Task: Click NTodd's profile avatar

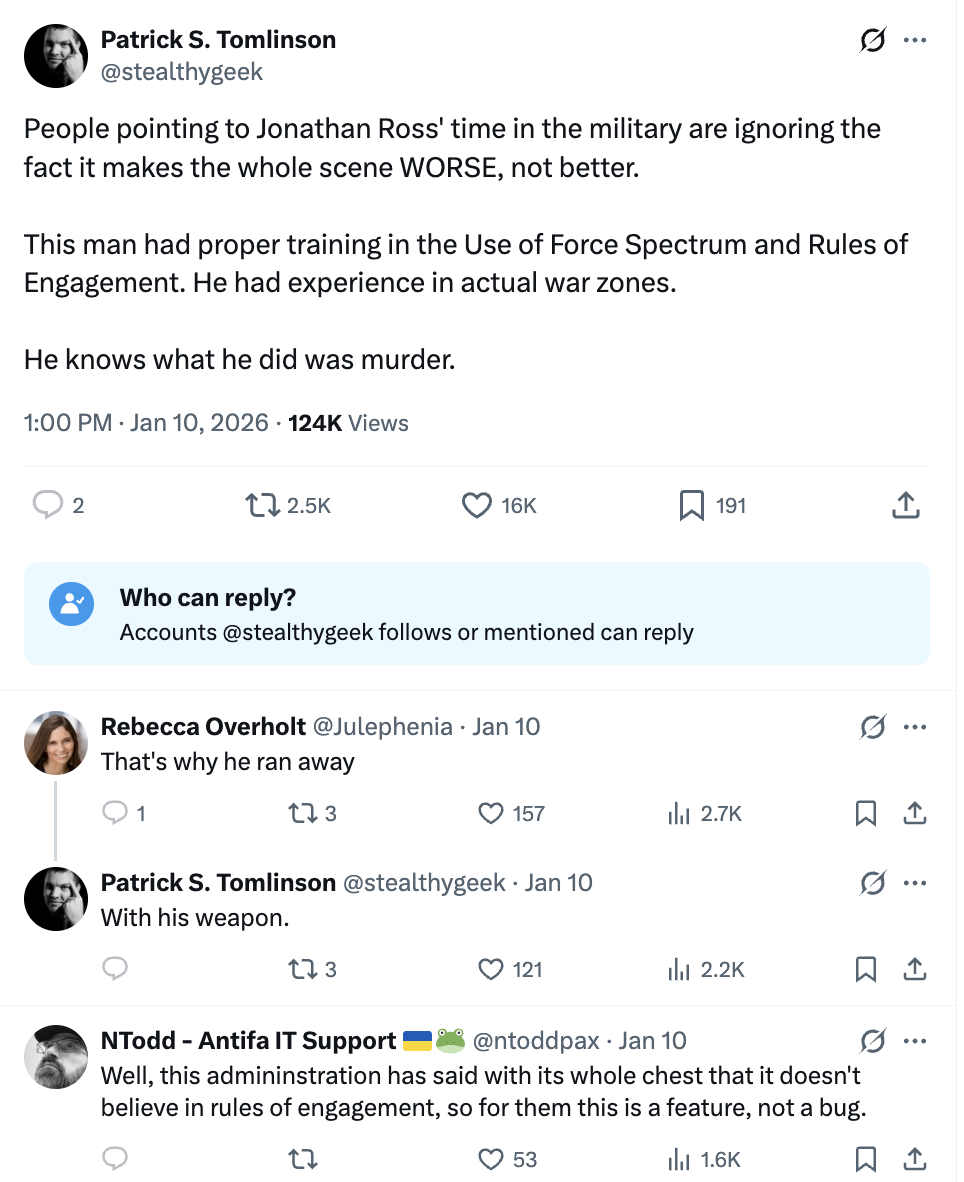Action: [55, 1057]
